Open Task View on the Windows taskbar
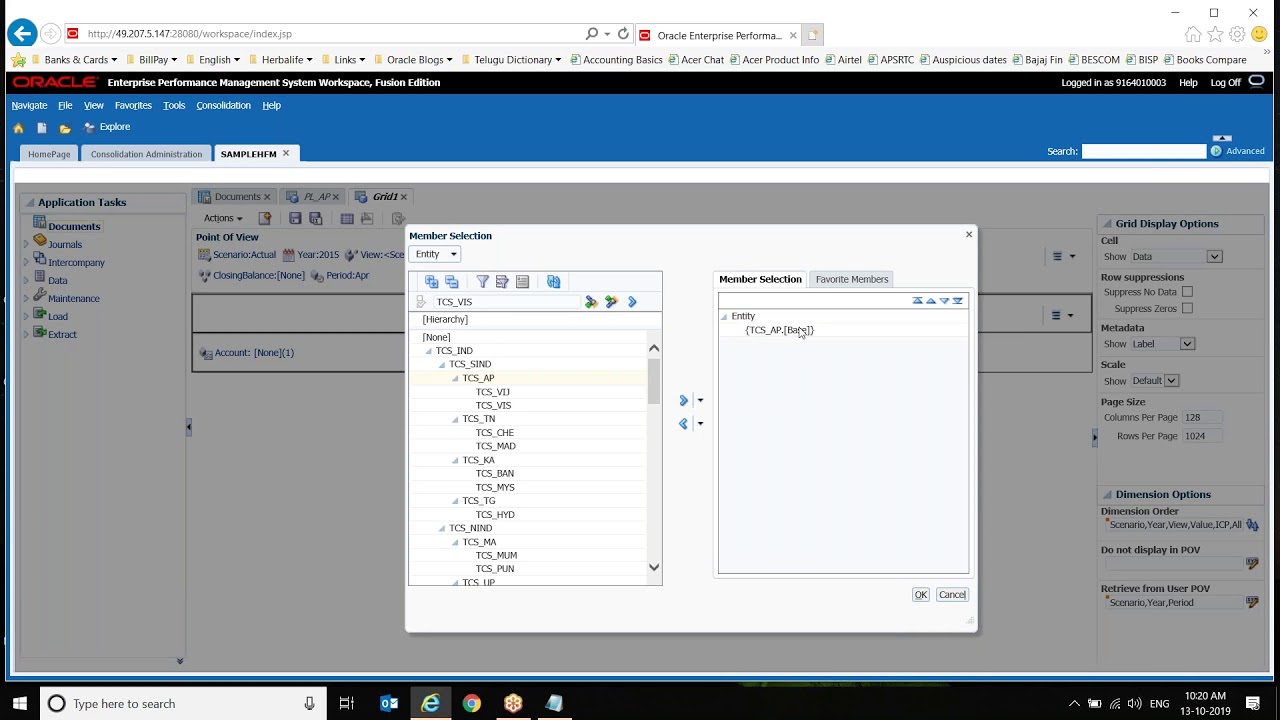The image size is (1280, 720). 347,703
